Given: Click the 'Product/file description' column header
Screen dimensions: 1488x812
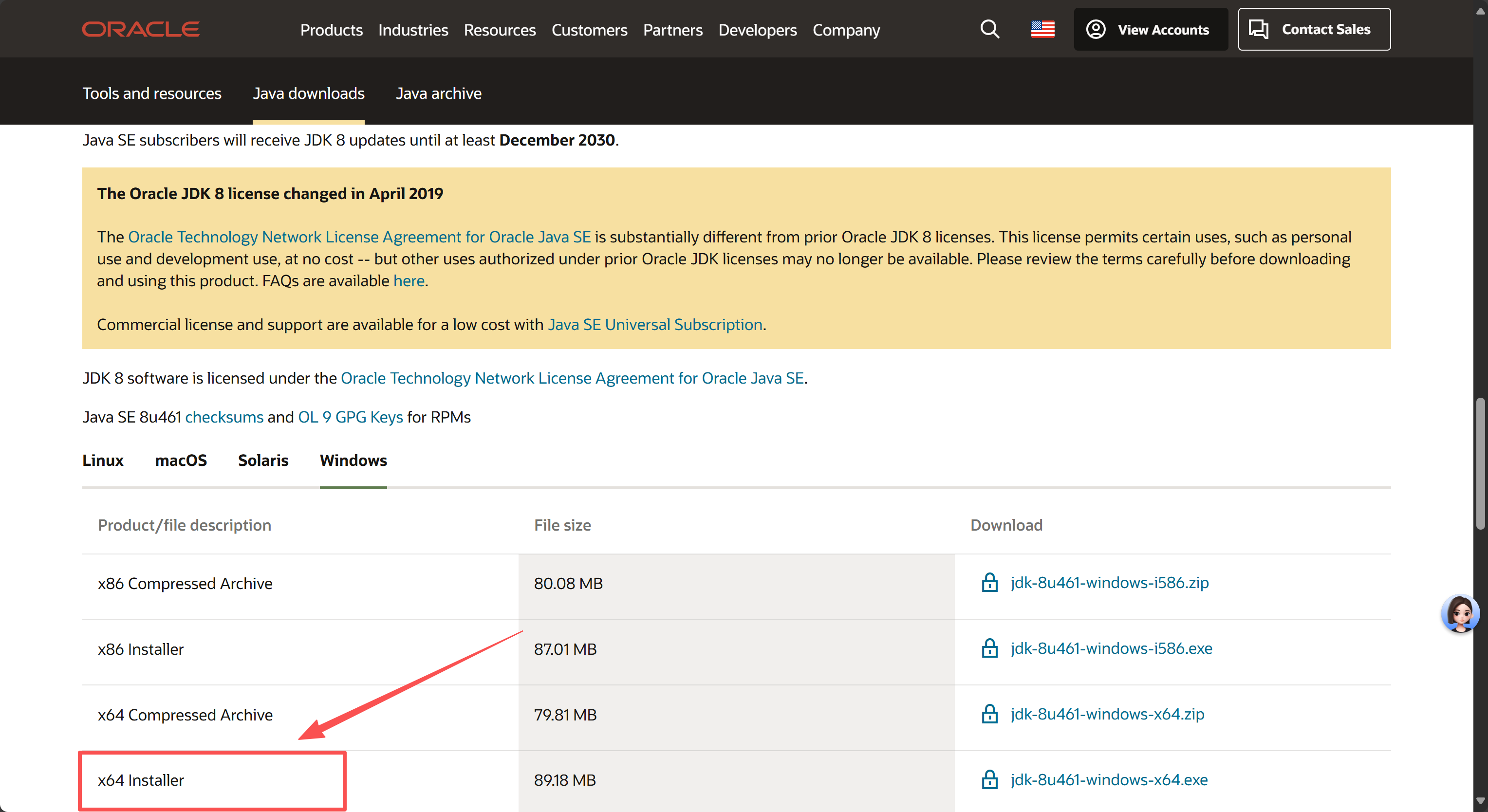Looking at the screenshot, I should (x=184, y=526).
